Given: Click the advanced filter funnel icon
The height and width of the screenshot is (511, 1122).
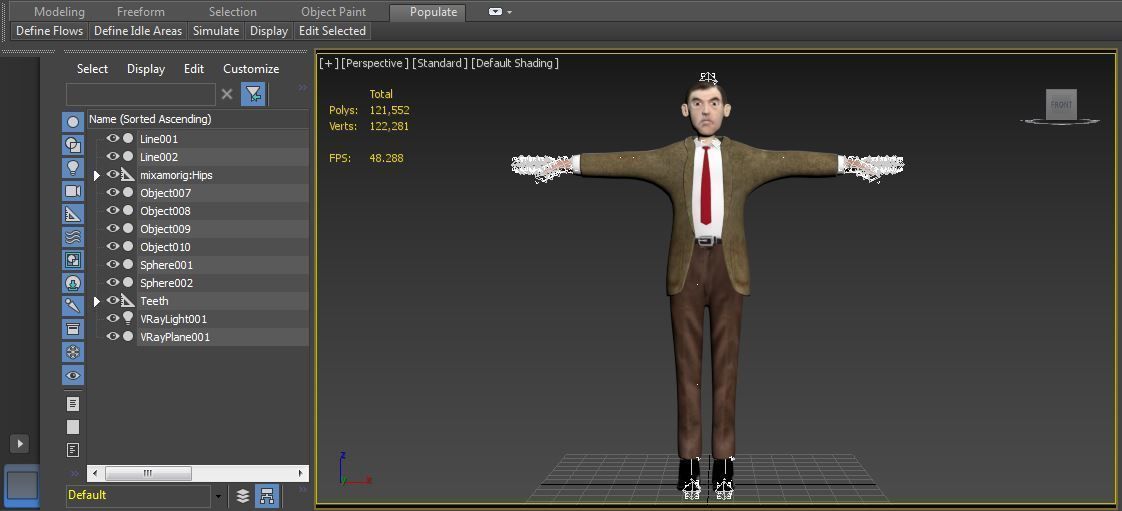Looking at the screenshot, I should (253, 94).
